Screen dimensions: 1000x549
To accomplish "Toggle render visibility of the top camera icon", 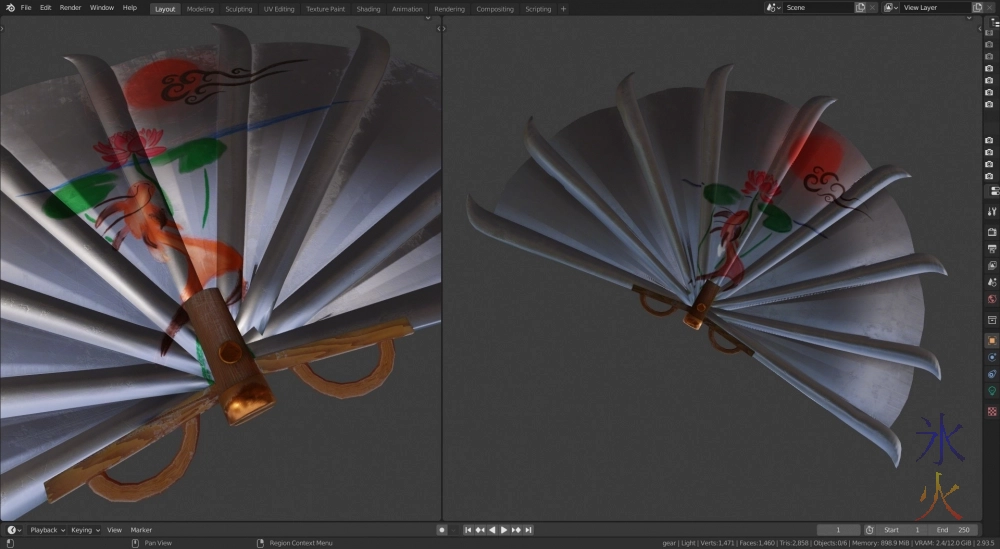I will click(989, 45).
